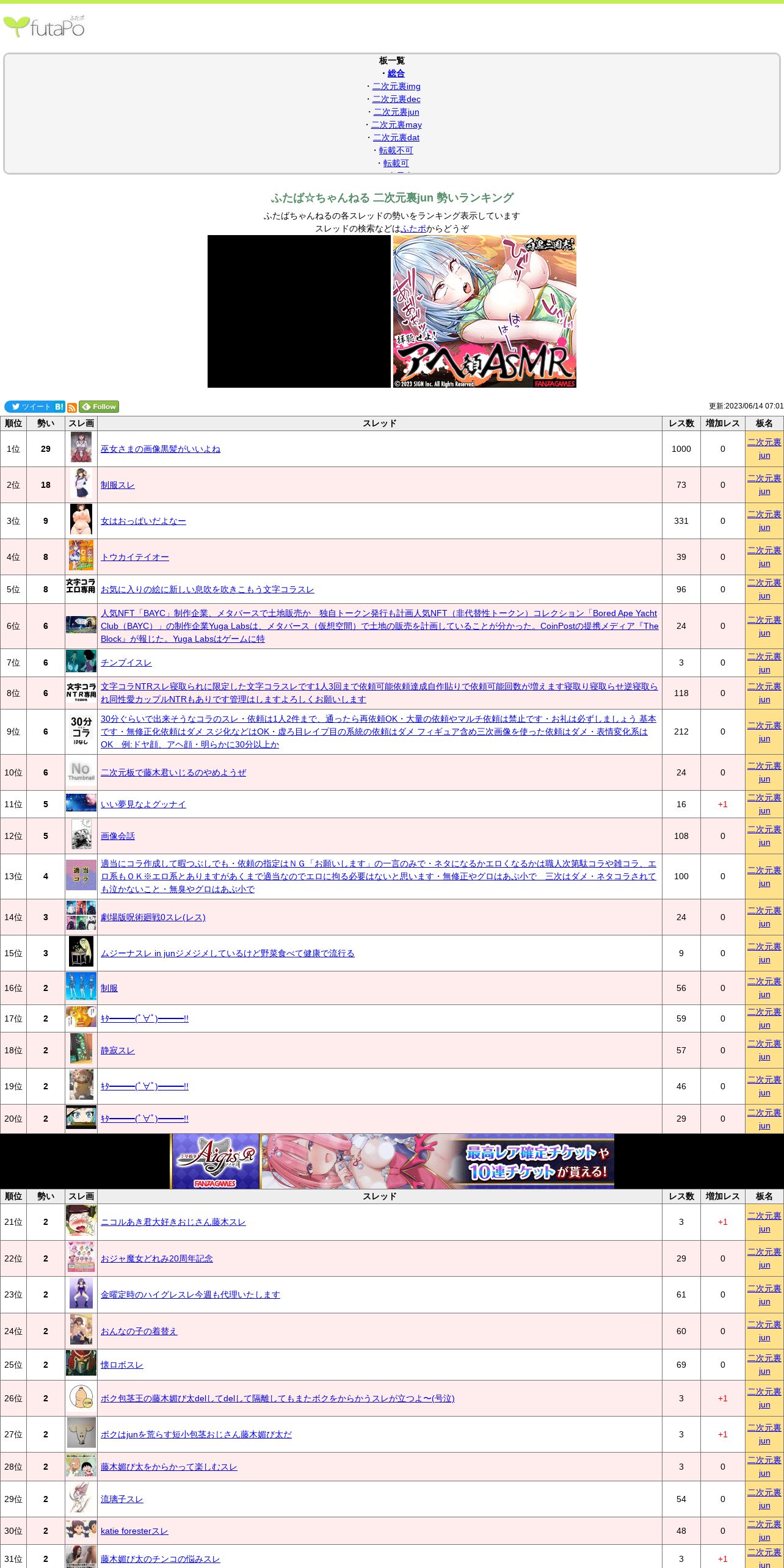Open thread おんなの子の着替え
Image resolution: width=784 pixels, height=1568 pixels.
(139, 1331)
